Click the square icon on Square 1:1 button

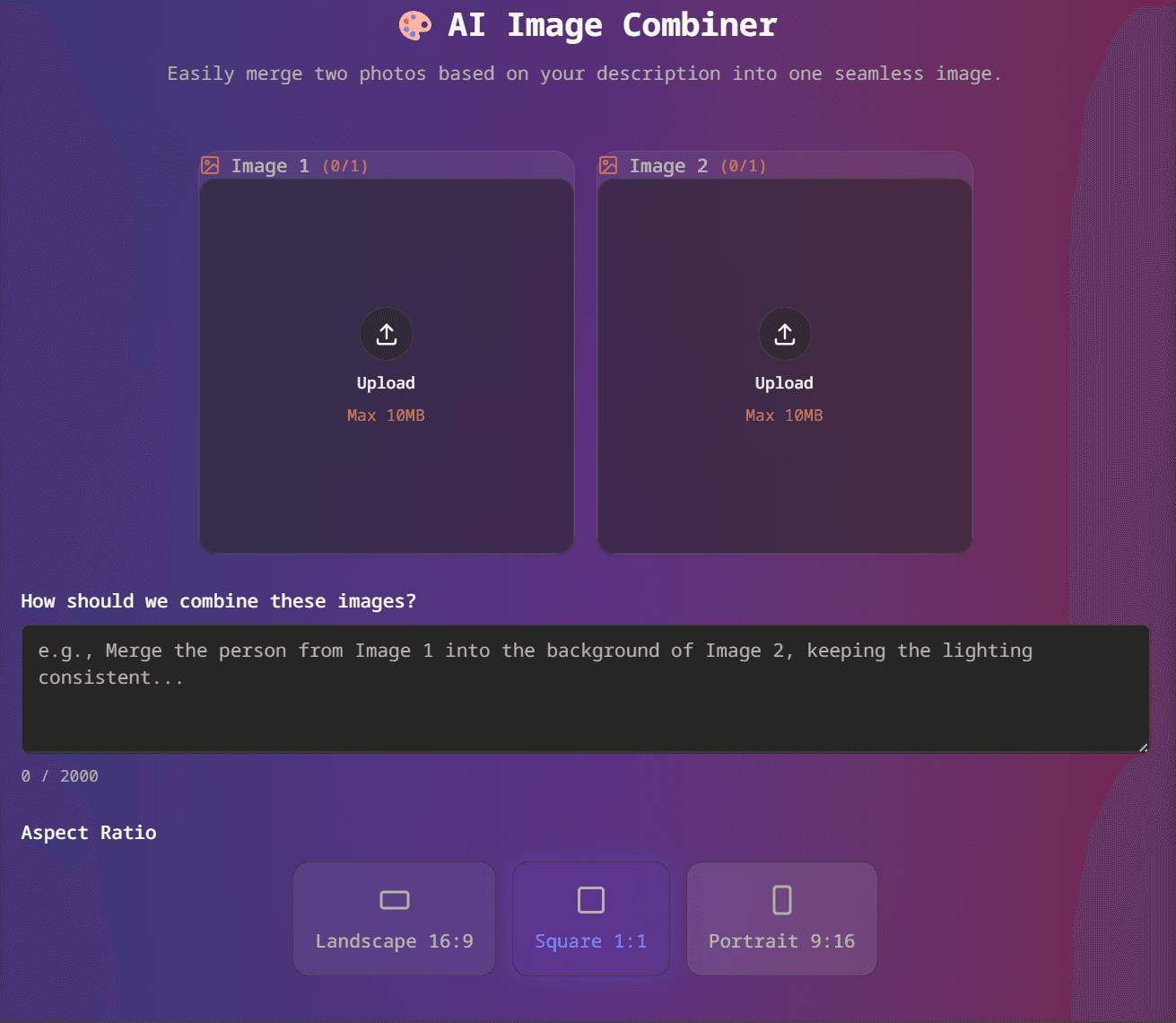pyautogui.click(x=590, y=899)
